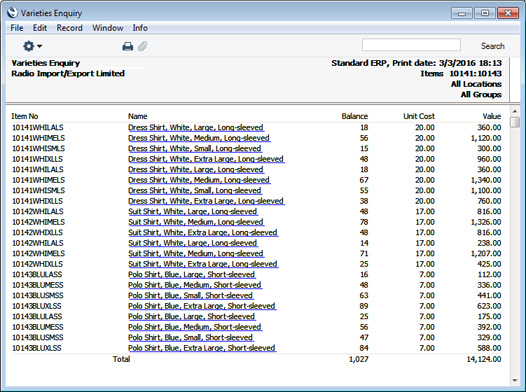Click the 'Varieties Enquiry' report heading
The image size is (526, 392).
pos(46,63)
